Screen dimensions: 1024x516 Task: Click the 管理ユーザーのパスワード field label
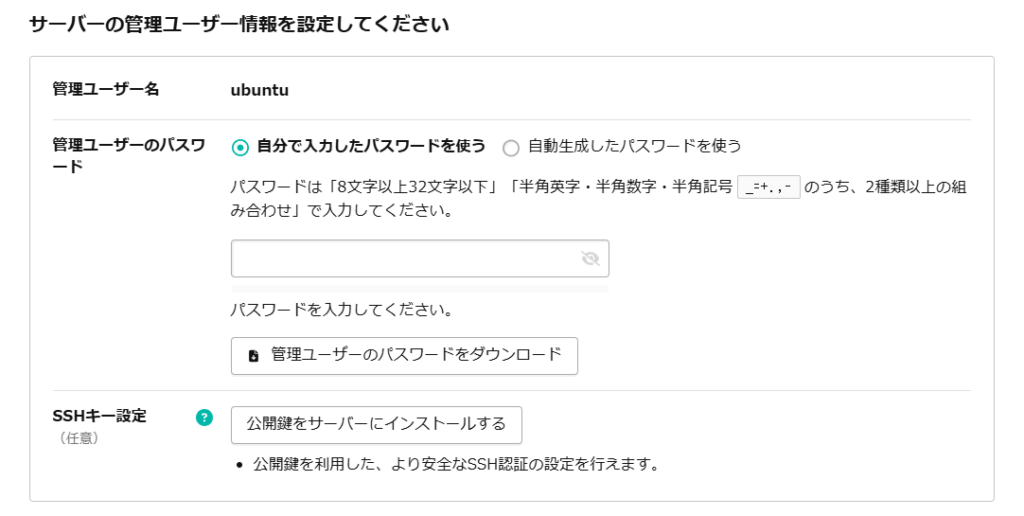pyautogui.click(x=129, y=155)
